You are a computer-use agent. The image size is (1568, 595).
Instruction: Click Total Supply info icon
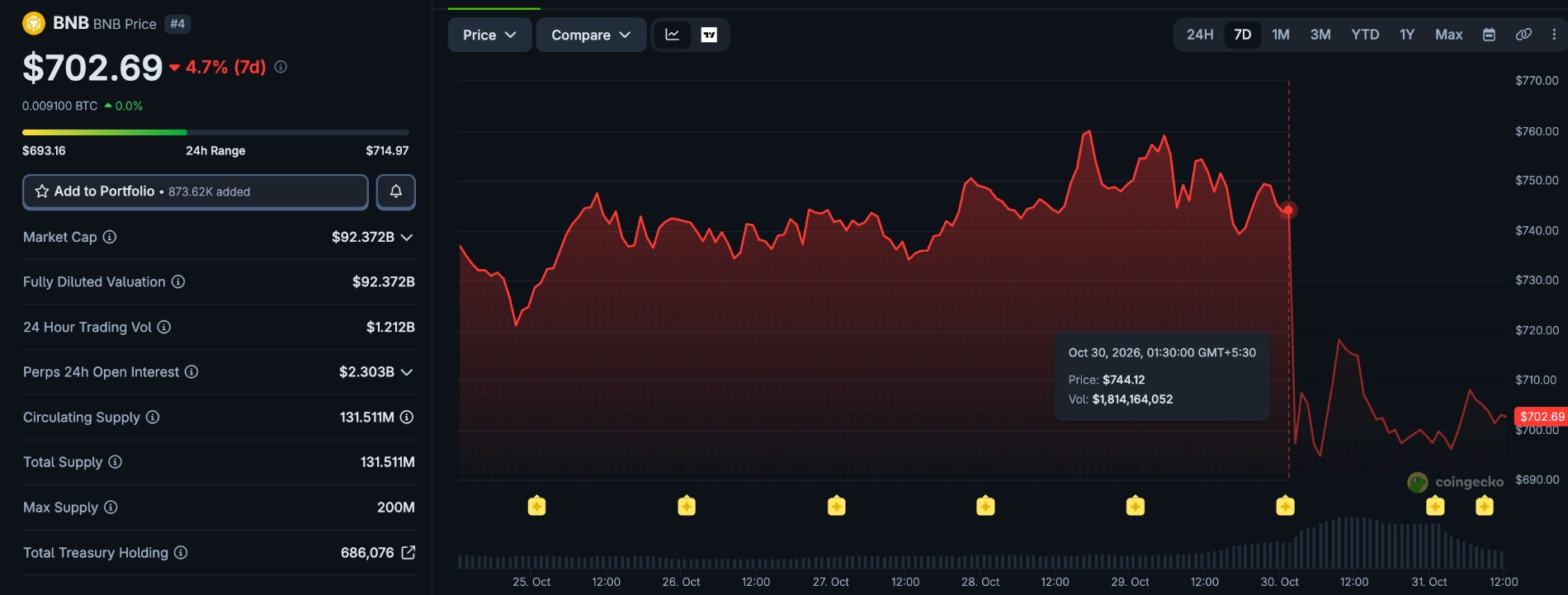(116, 461)
